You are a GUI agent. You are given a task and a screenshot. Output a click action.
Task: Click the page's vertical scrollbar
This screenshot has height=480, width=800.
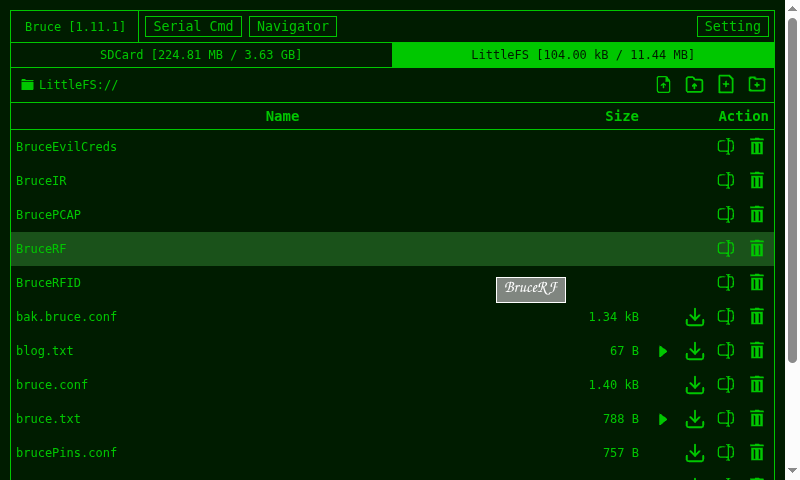[792, 190]
